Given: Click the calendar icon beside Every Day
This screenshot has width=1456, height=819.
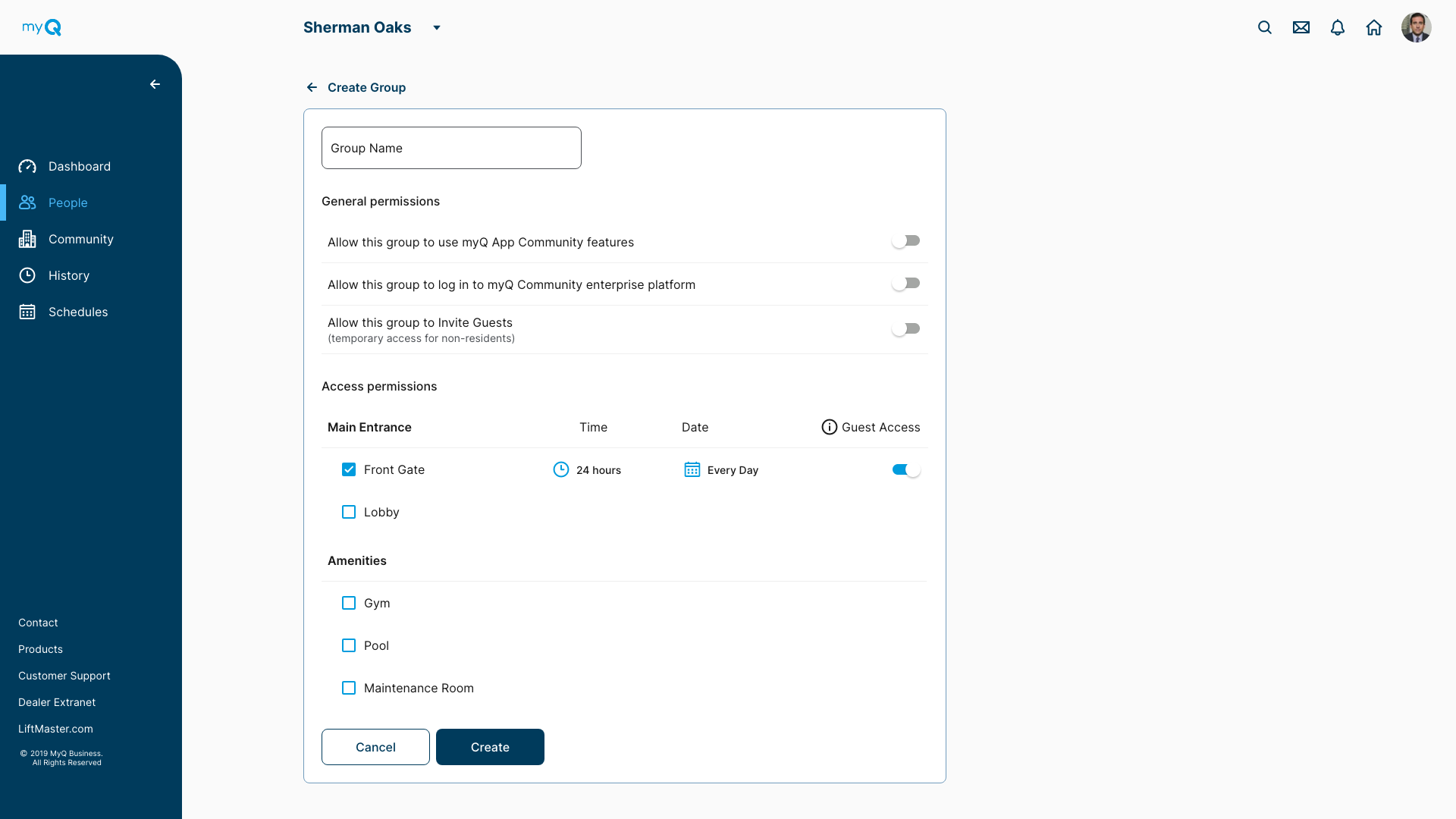Looking at the screenshot, I should (692, 469).
